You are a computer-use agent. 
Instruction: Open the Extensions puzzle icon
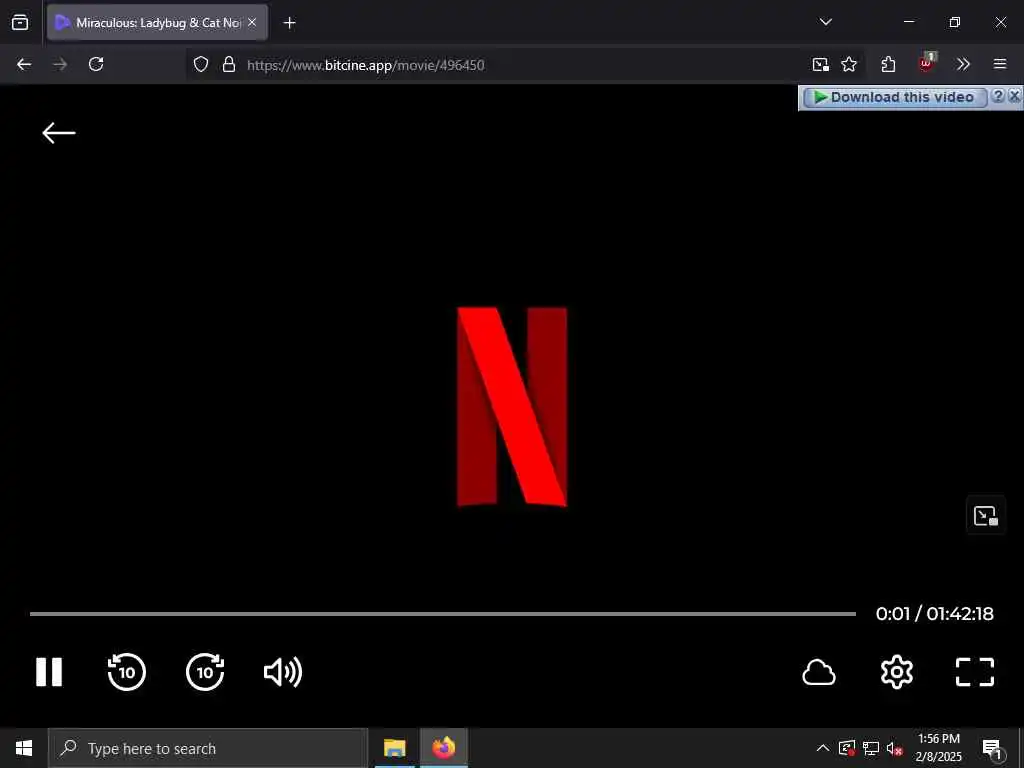[888, 64]
